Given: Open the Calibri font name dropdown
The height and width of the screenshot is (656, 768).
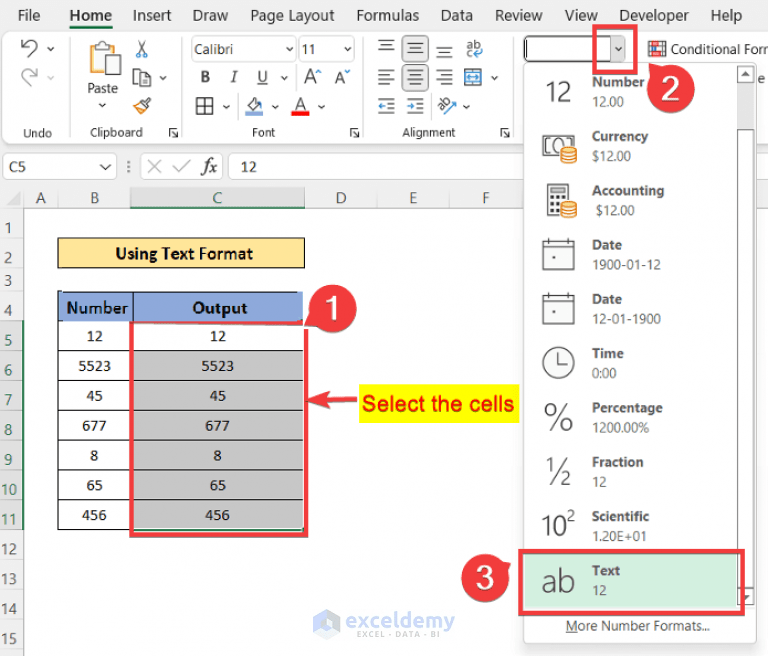Looking at the screenshot, I should click(x=289, y=49).
